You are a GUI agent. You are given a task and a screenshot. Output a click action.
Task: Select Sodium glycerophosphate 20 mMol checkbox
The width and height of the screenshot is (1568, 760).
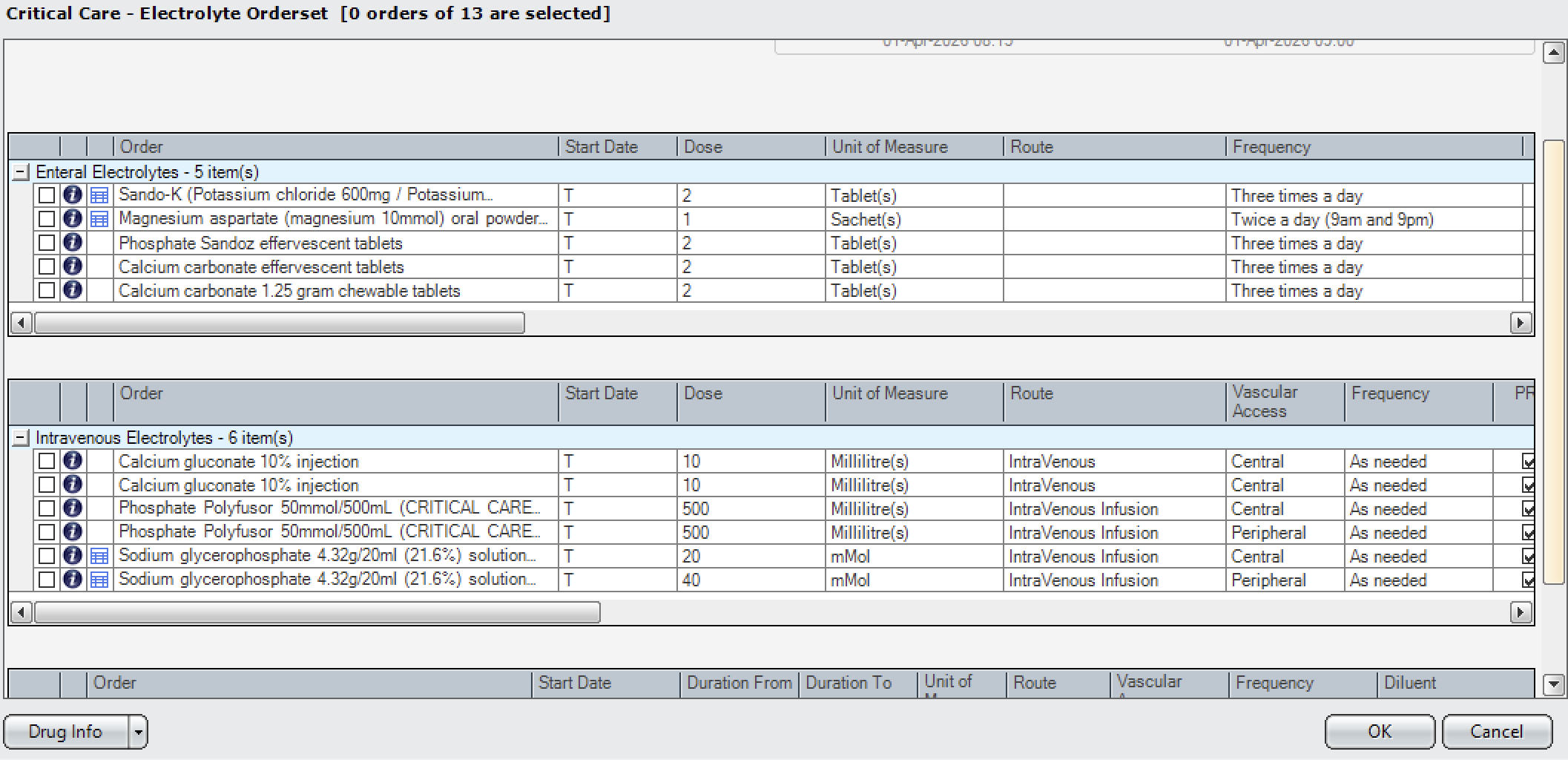[47, 557]
